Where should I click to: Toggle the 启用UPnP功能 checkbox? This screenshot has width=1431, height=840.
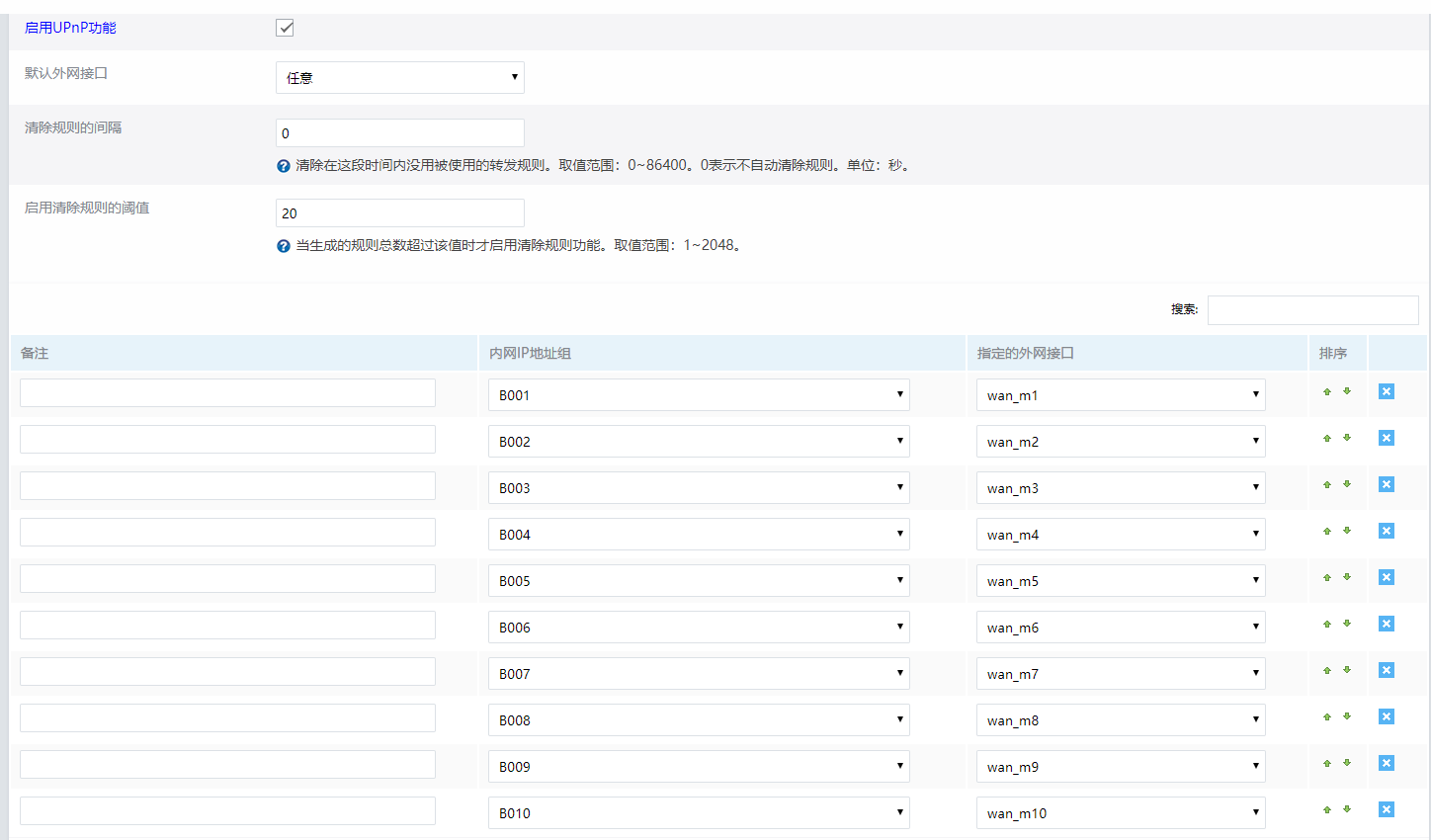click(x=285, y=28)
